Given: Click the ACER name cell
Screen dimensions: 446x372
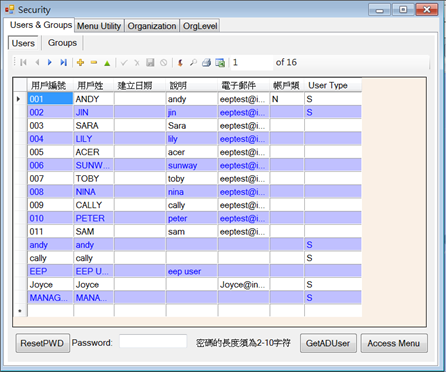Looking at the screenshot, I should 94,152.
